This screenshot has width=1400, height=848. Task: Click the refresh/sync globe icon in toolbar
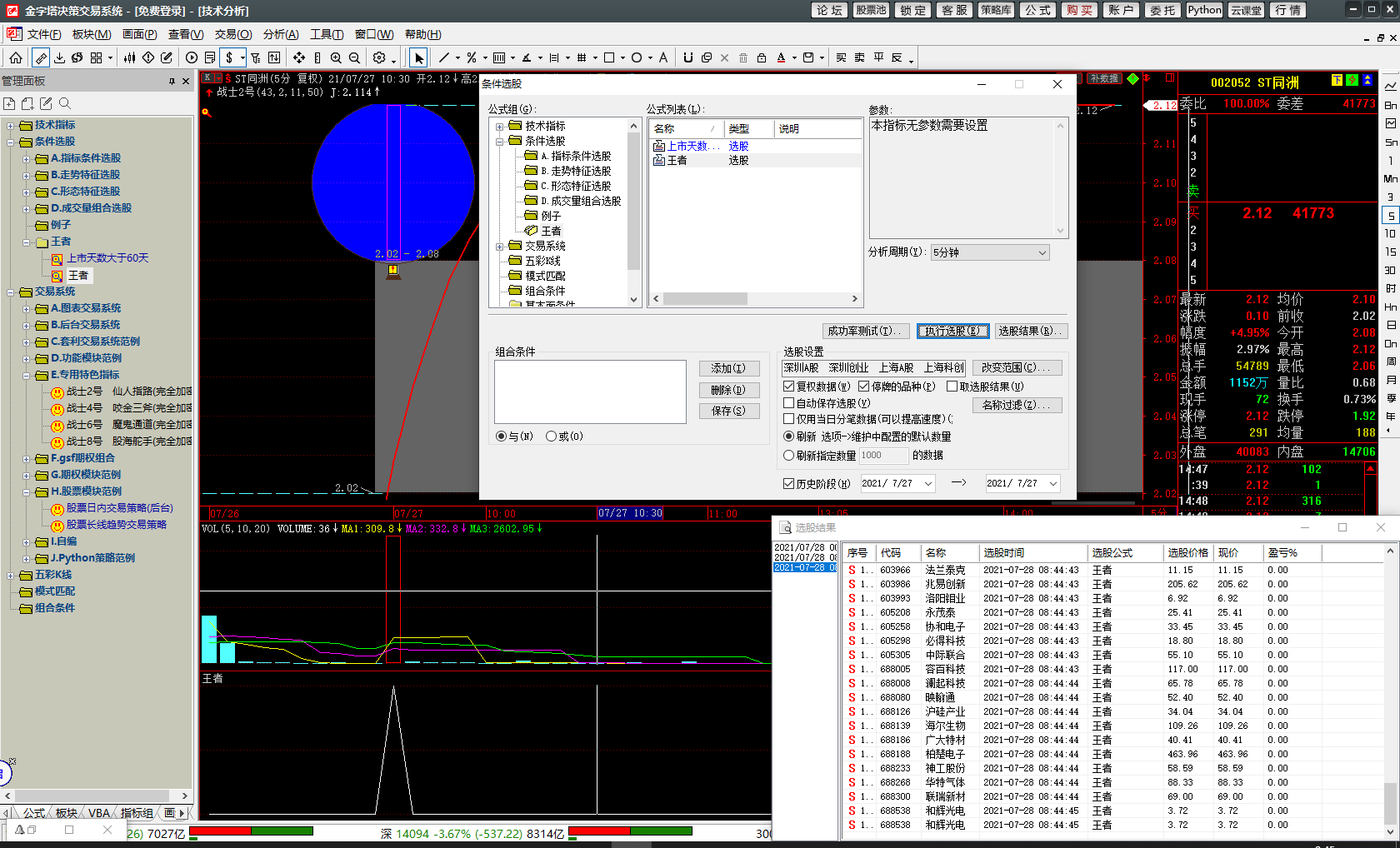point(77,57)
